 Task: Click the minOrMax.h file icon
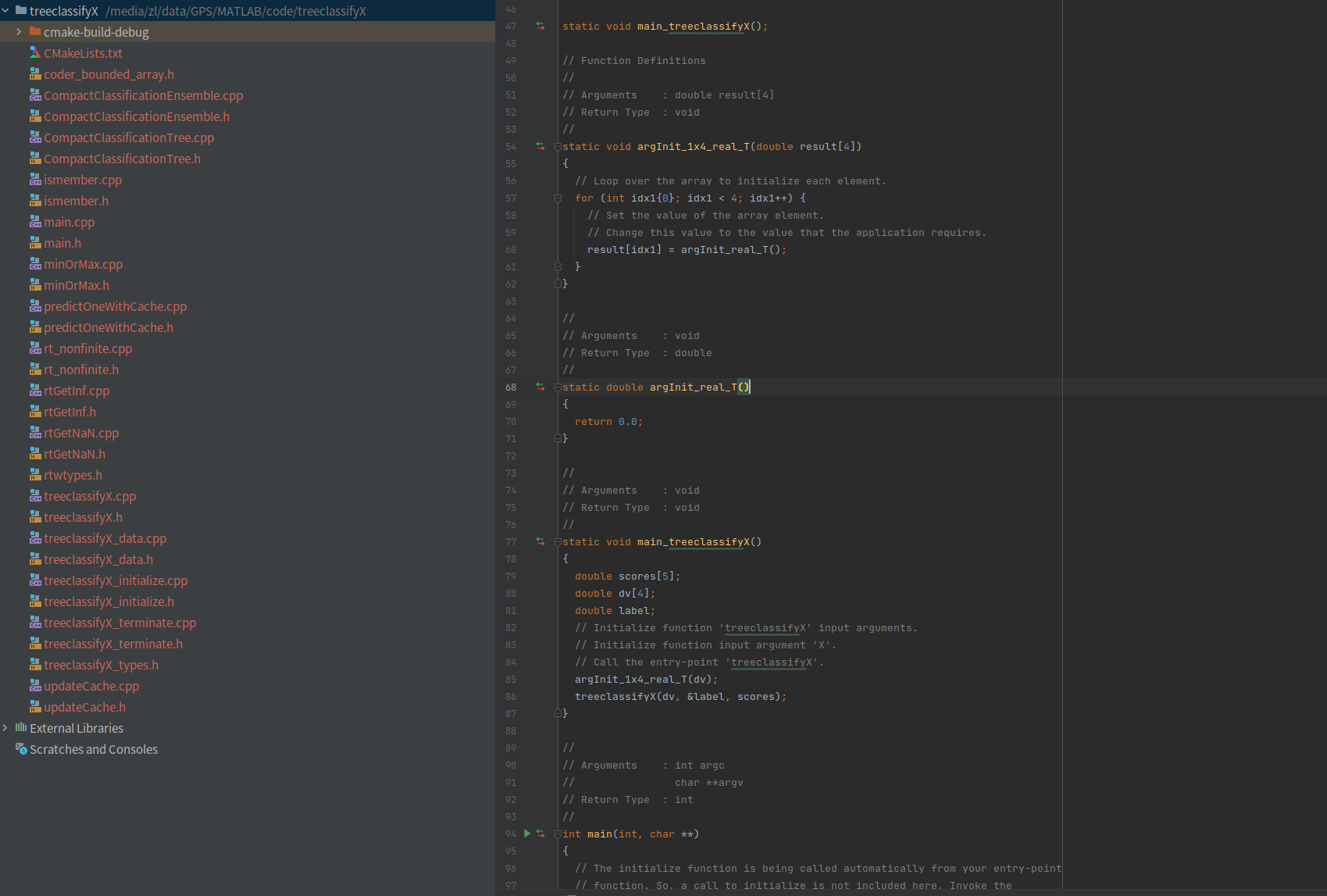point(35,285)
